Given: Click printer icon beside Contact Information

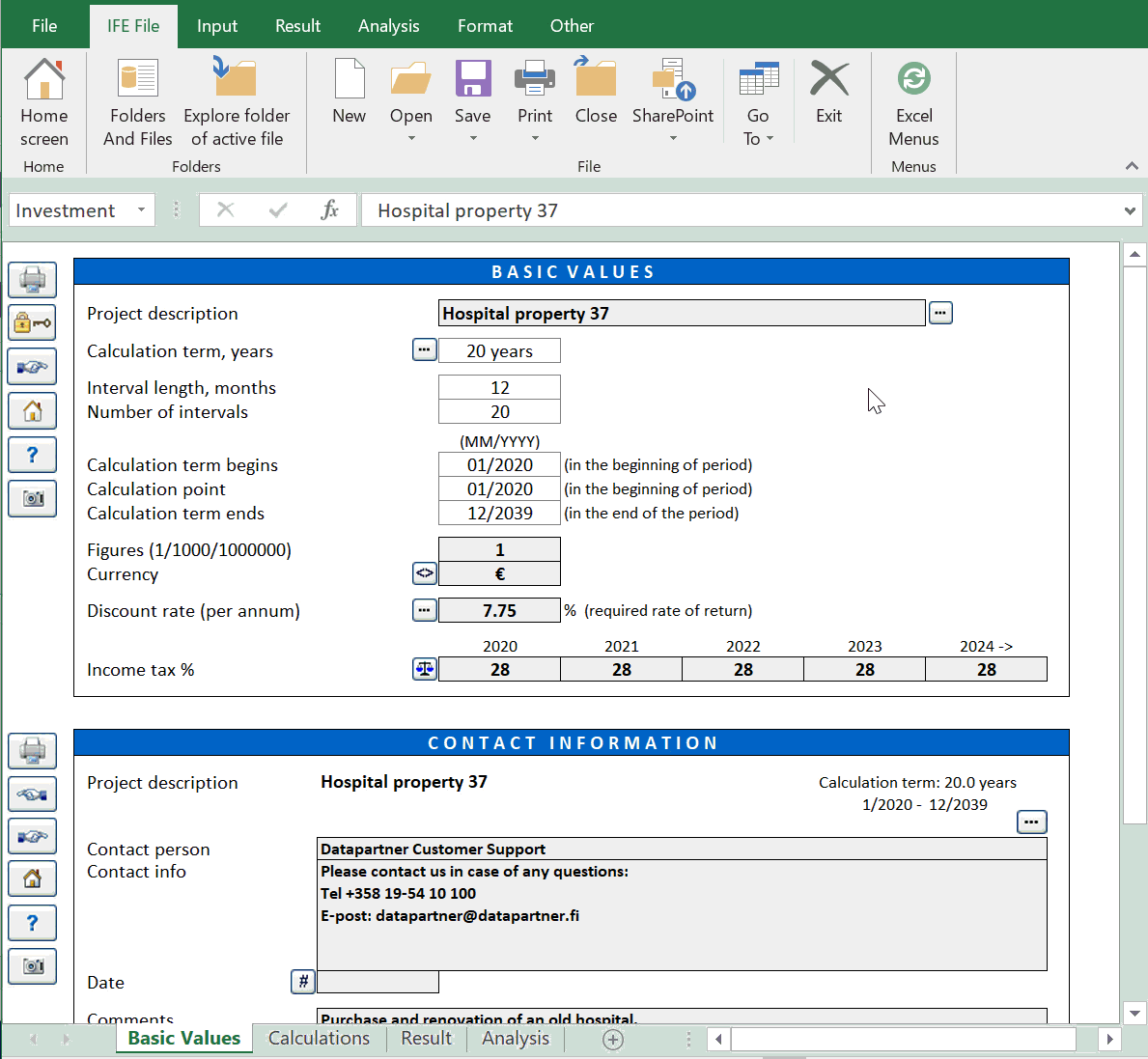Looking at the screenshot, I should click(32, 751).
